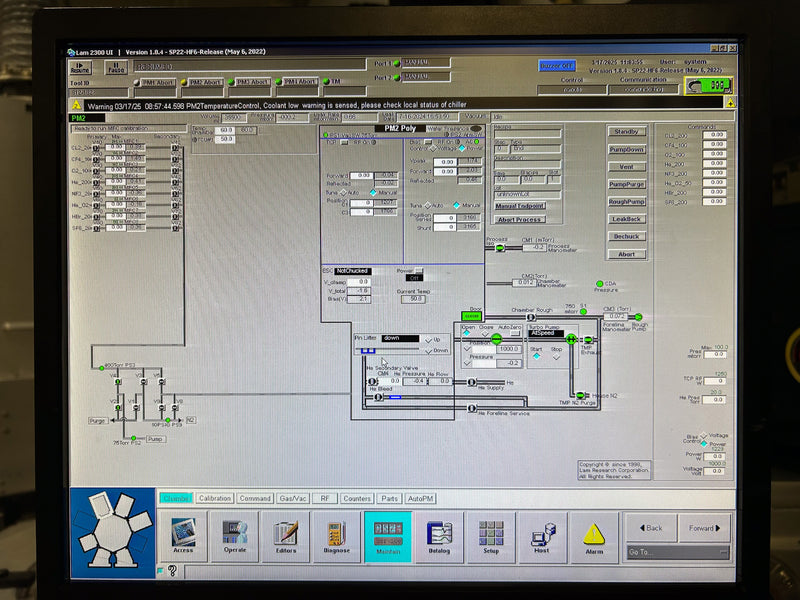Screen dimensions: 800x600
Task: Open the Editors notepad icon
Action: [x=286, y=533]
